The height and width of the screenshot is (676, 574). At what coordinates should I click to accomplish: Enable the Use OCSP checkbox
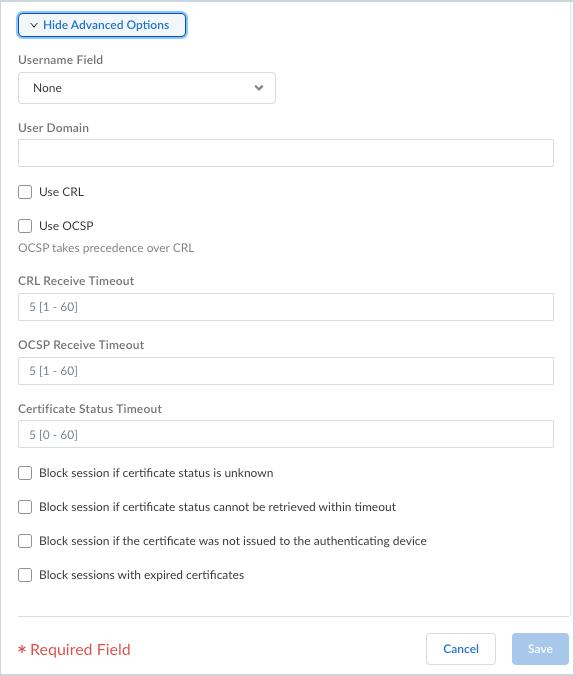(x=25, y=226)
